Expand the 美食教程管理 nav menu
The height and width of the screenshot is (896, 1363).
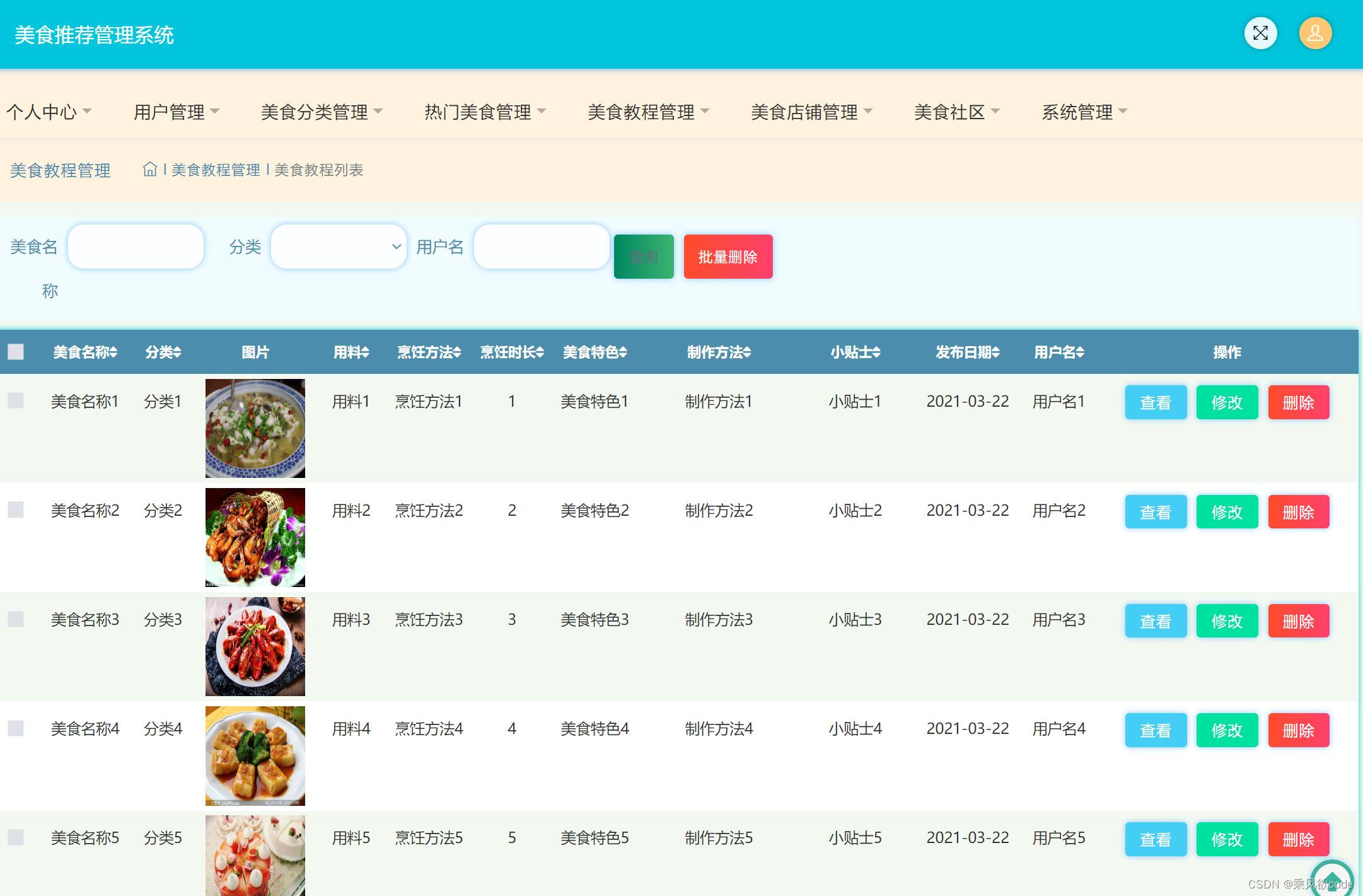click(x=648, y=112)
